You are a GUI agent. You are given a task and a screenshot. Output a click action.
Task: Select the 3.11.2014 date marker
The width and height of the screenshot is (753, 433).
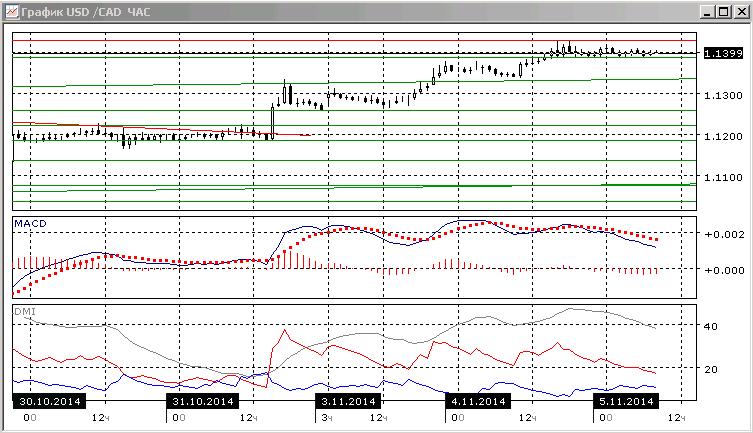[348, 401]
